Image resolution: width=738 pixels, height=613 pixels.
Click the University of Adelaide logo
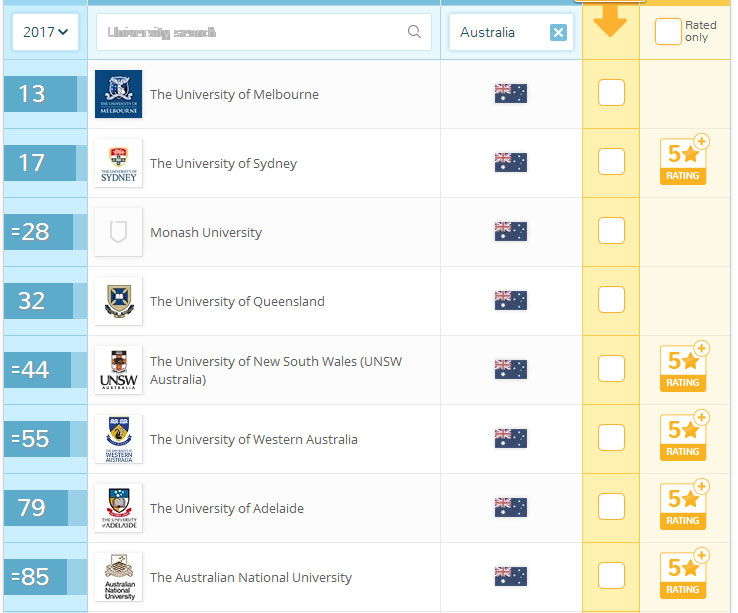pyautogui.click(x=118, y=508)
